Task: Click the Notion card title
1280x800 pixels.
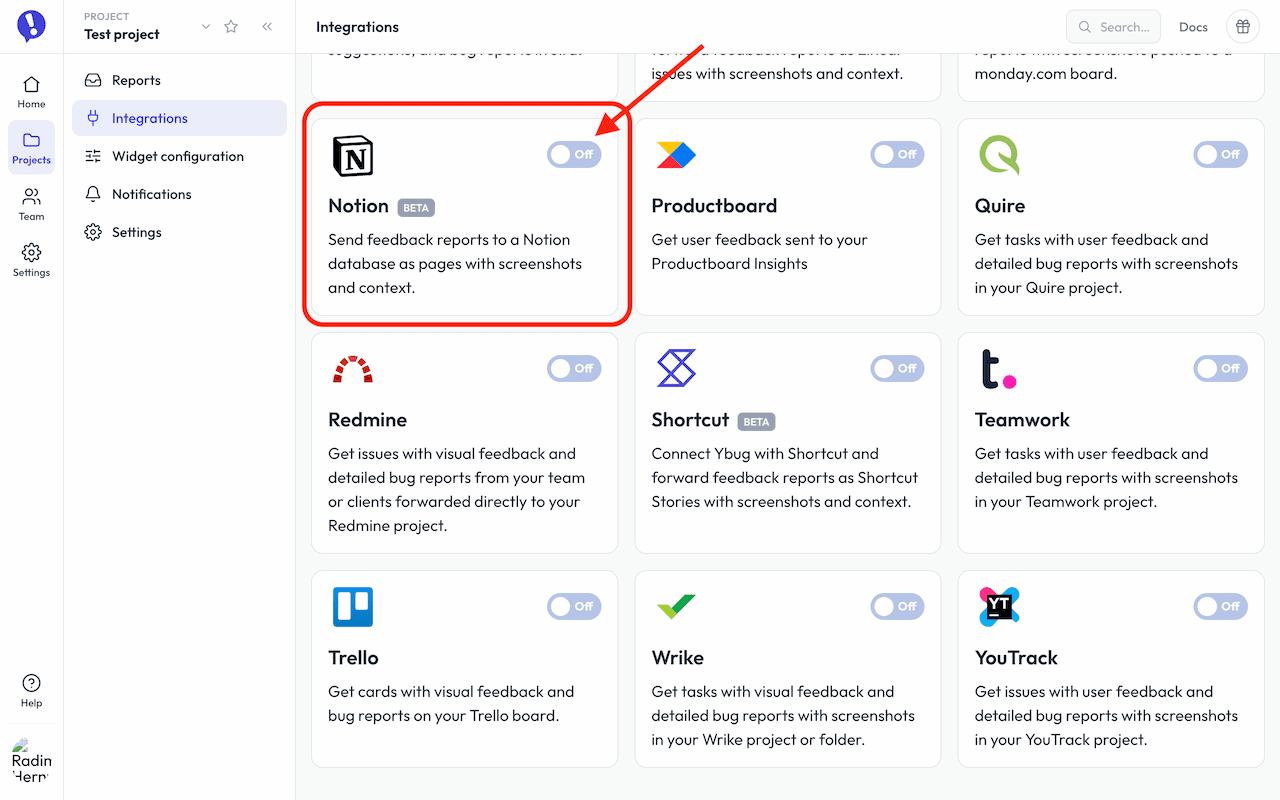Action: [358, 206]
